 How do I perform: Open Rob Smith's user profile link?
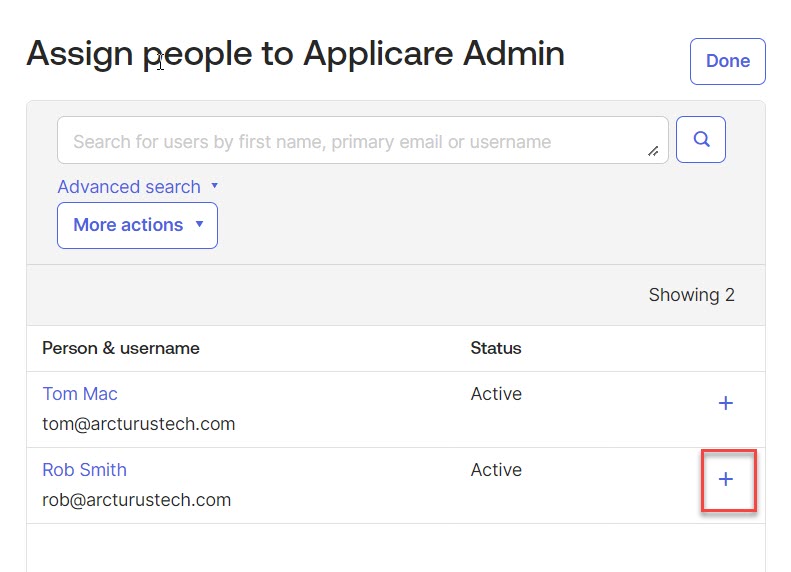(x=84, y=470)
